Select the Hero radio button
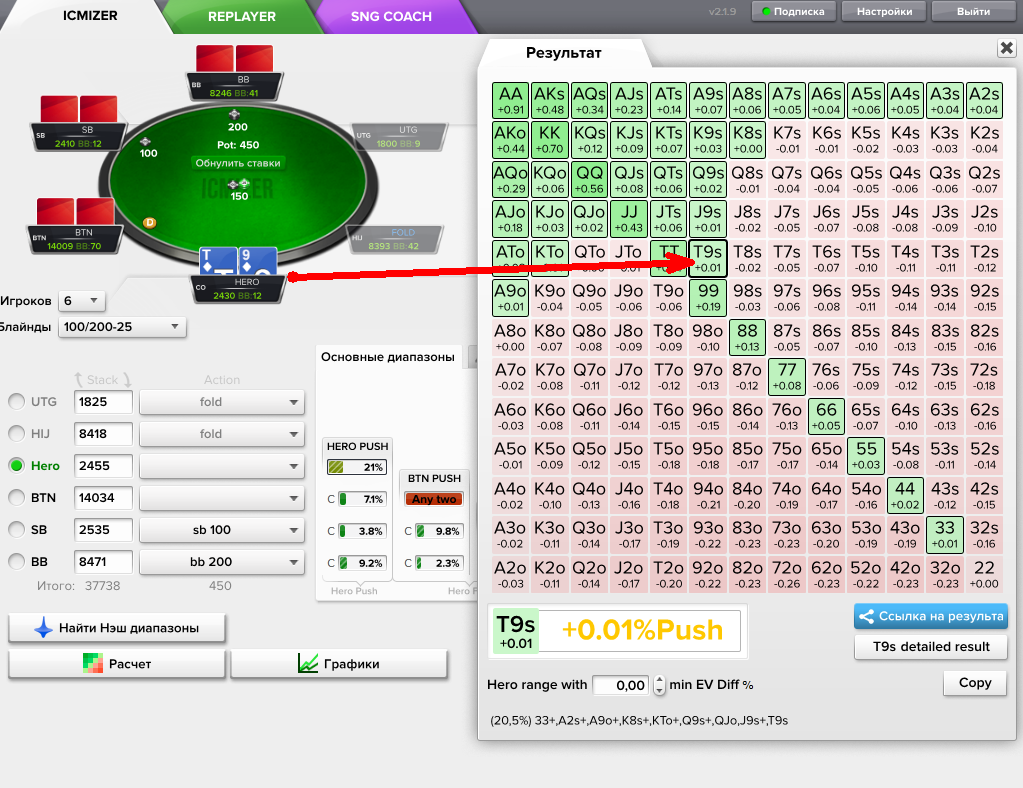 17,465
